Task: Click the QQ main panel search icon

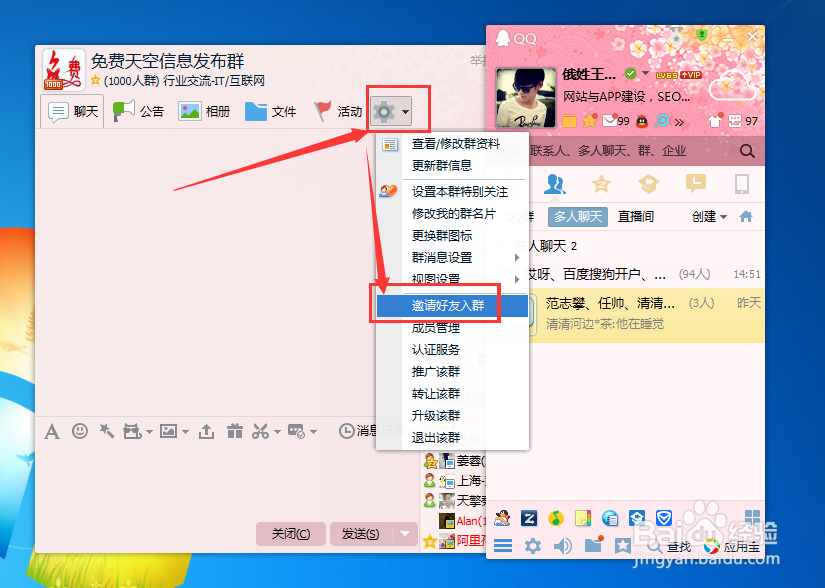Action: point(747,151)
